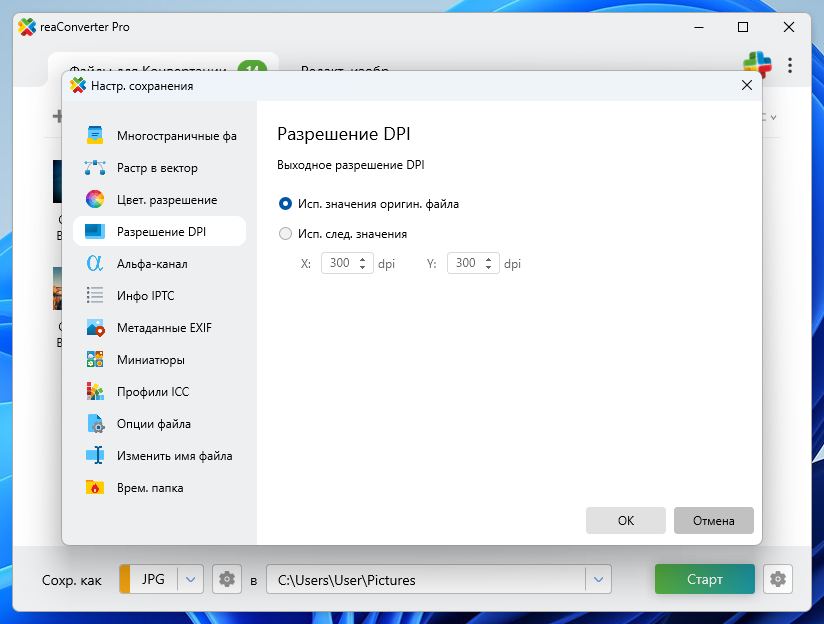
Task: Open the Миниатюры thumbnails icon
Action: pyautogui.click(x=95, y=360)
